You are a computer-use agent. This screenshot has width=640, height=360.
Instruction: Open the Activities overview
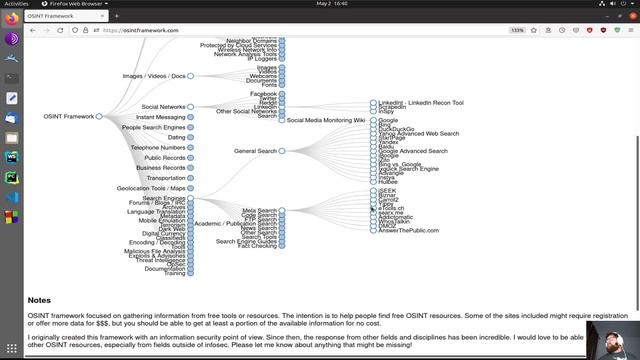(16, 4)
